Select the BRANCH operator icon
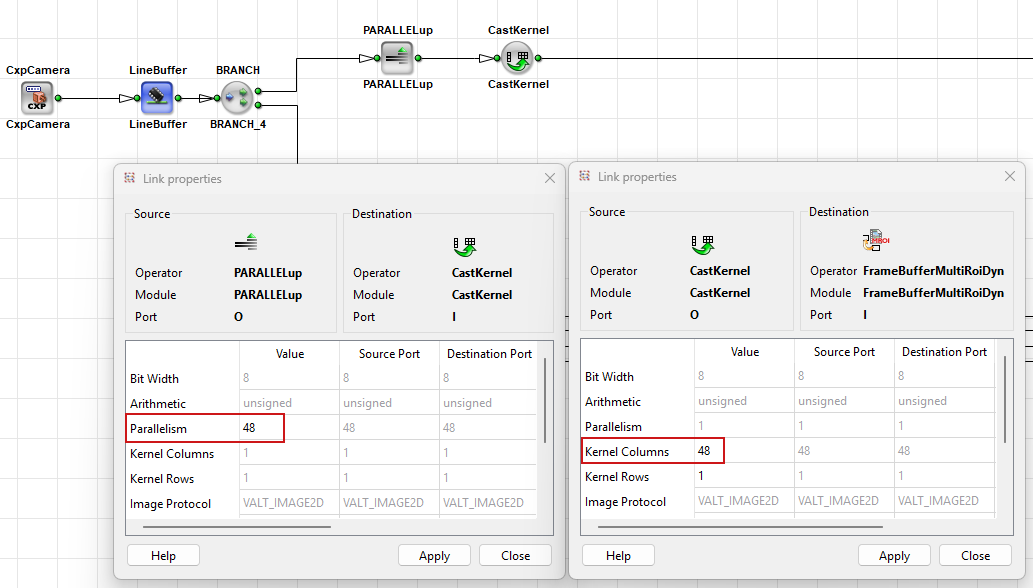Viewport: 1033px width, 588px height. coord(237,98)
